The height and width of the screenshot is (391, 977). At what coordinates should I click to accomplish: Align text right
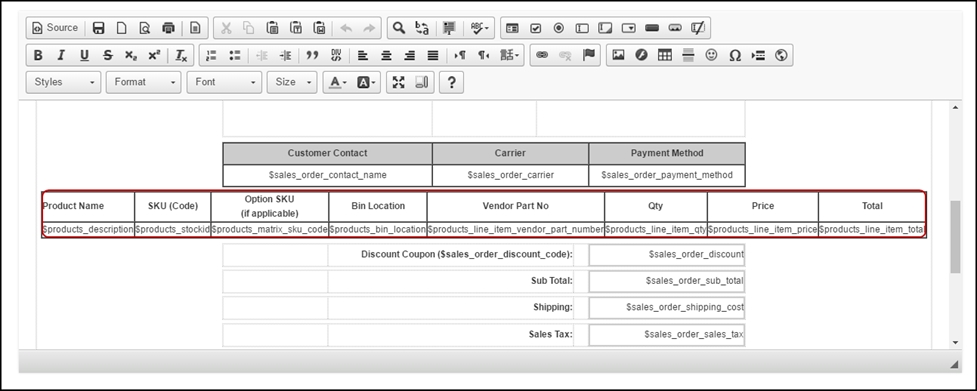410,55
